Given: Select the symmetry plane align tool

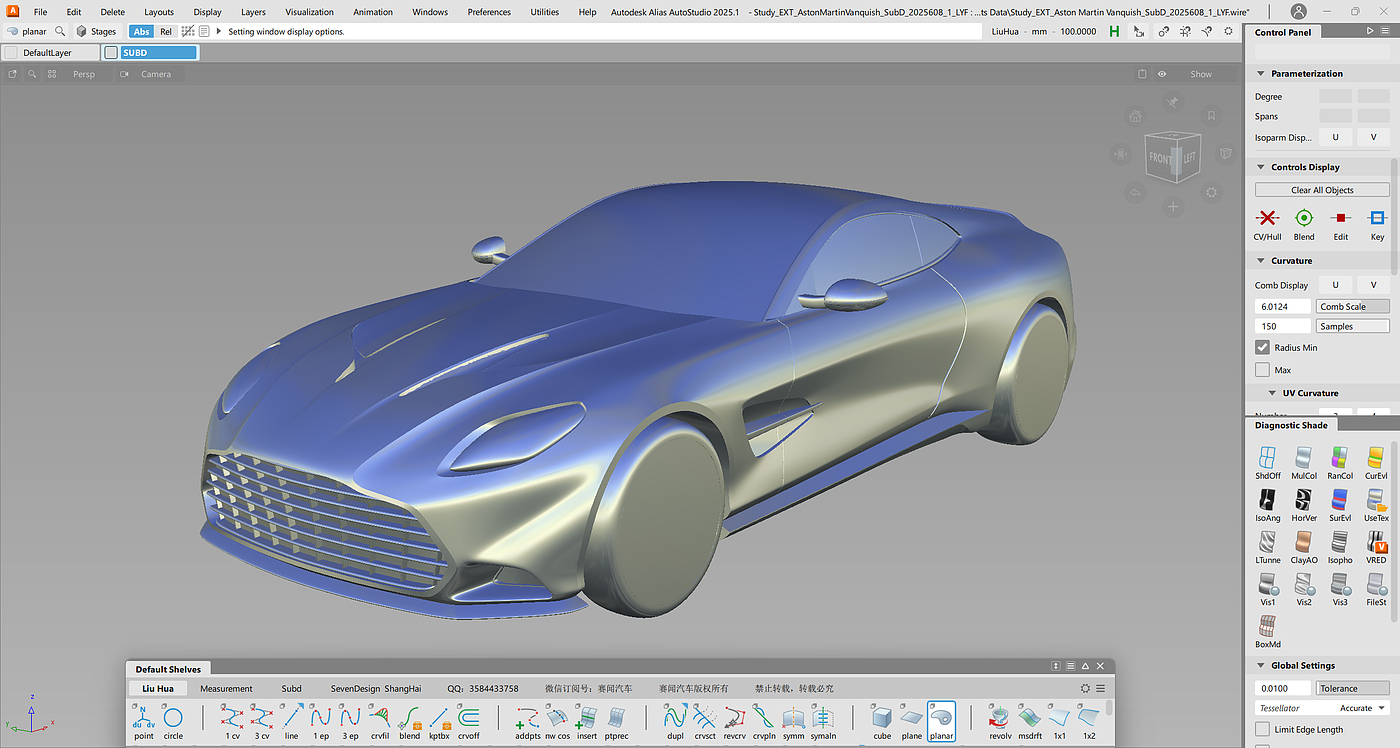Looking at the screenshot, I should click(823, 718).
